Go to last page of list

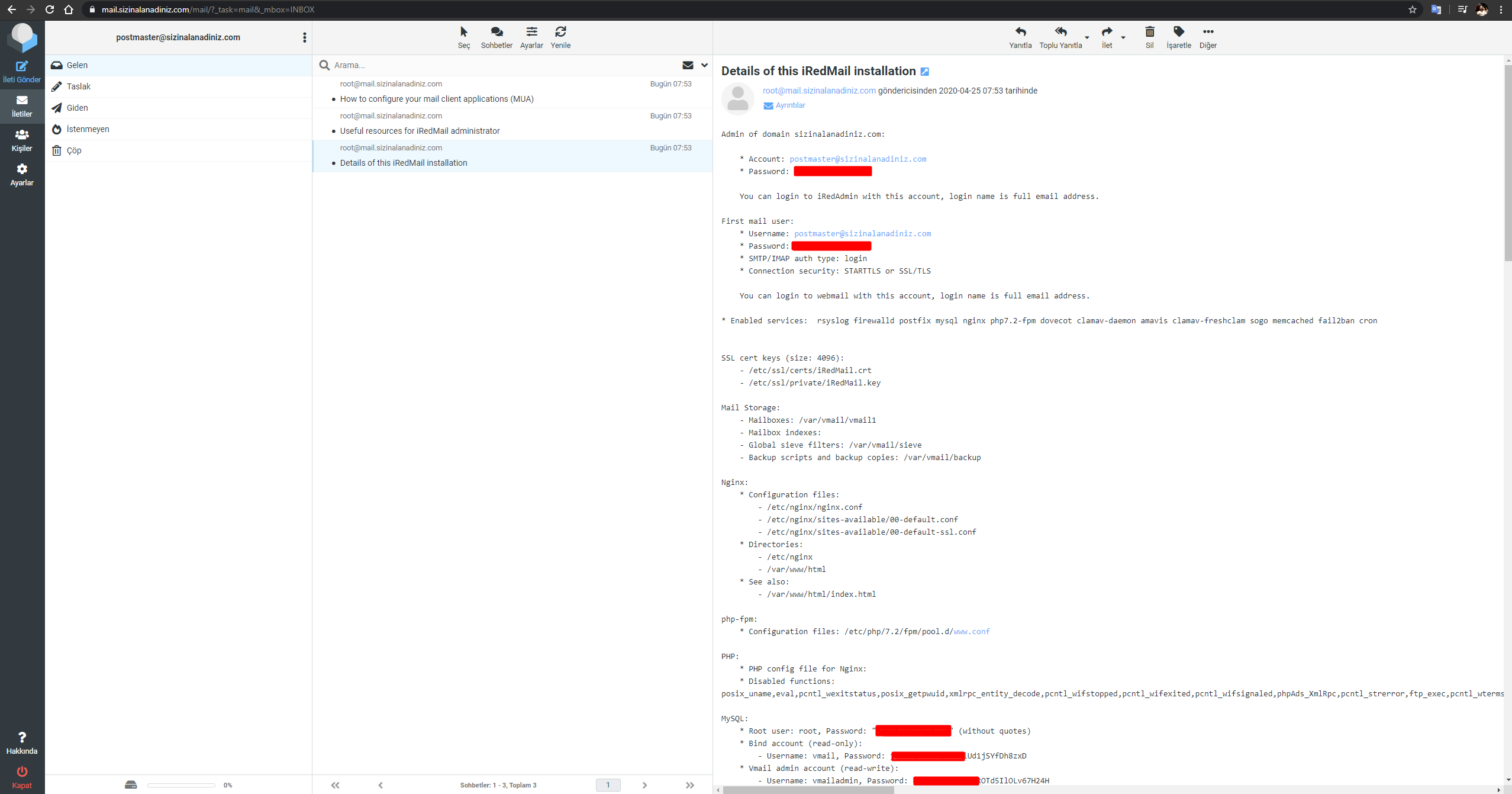[690, 785]
